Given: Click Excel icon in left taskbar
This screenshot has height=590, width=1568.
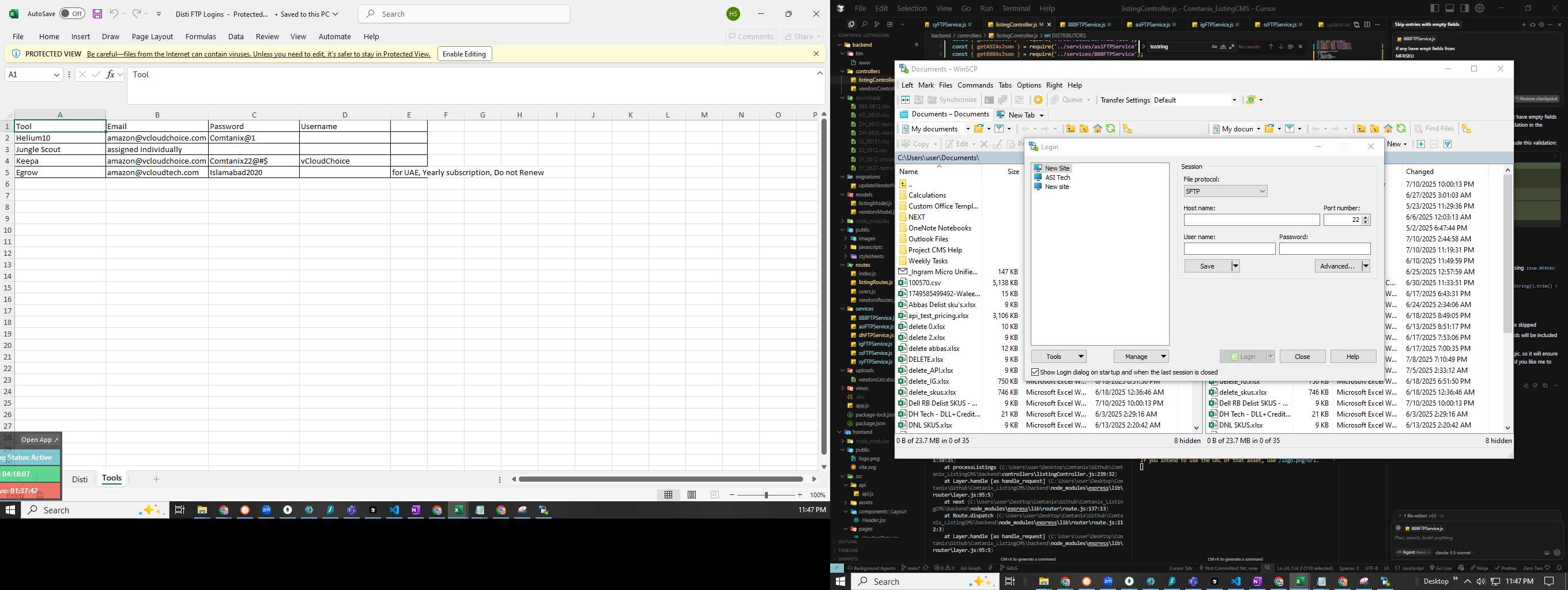Looking at the screenshot, I should coord(457,510).
